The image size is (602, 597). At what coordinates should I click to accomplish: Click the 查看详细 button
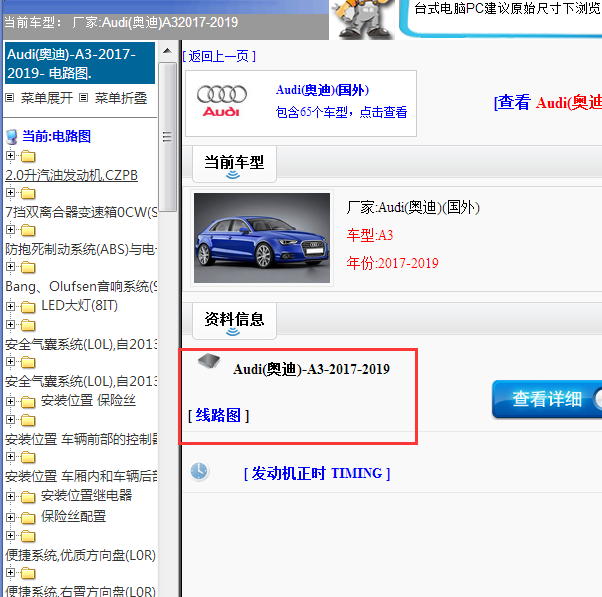click(x=547, y=399)
